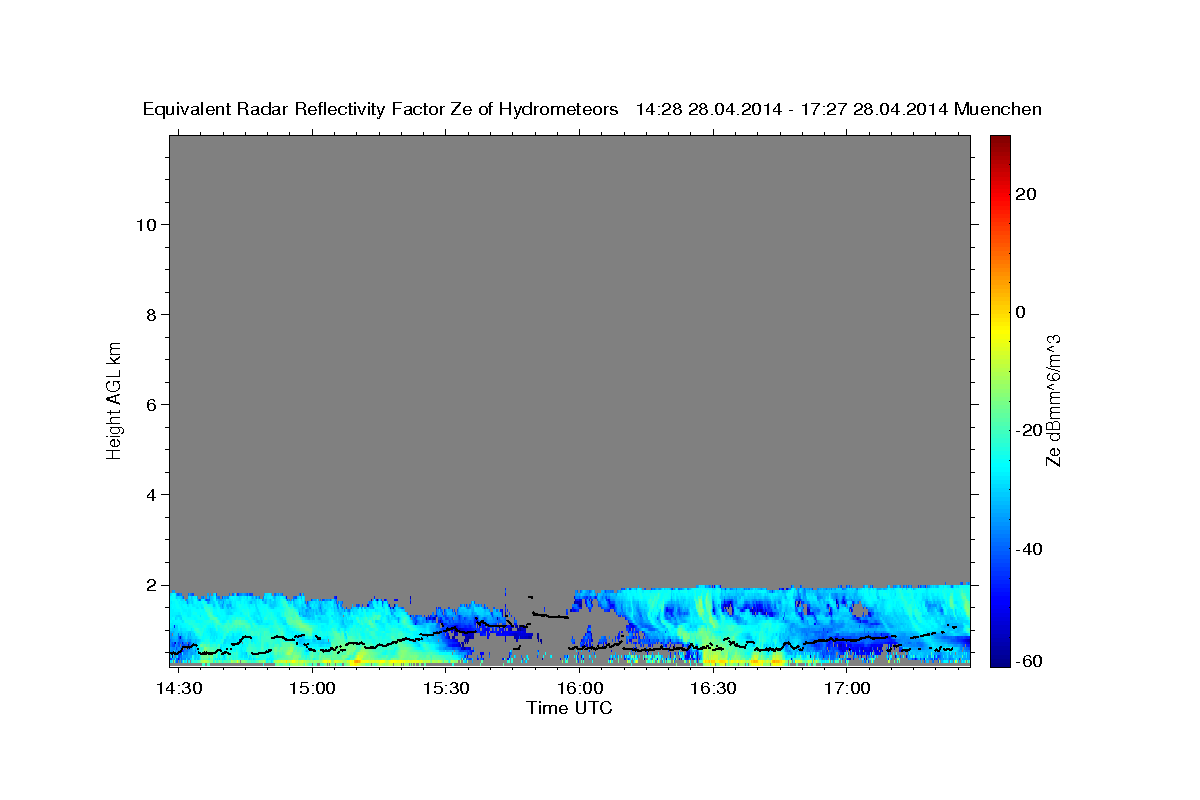Click the 'Time UTC' axis label
The width and height of the screenshot is (1200, 800).
(569, 708)
